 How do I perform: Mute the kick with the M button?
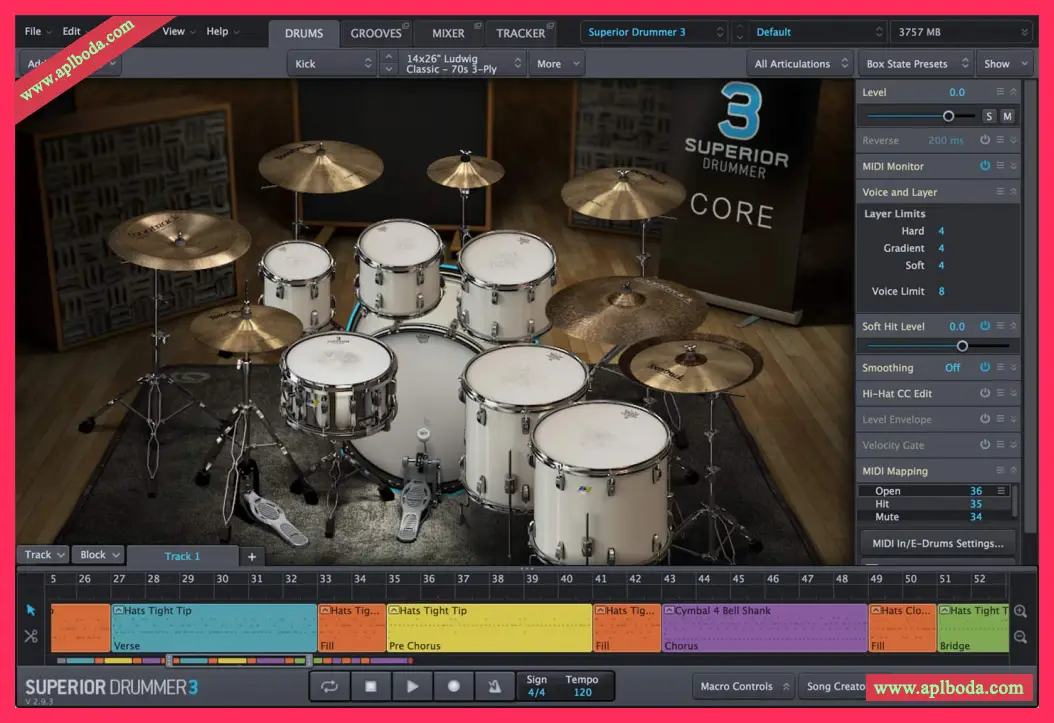click(1007, 116)
